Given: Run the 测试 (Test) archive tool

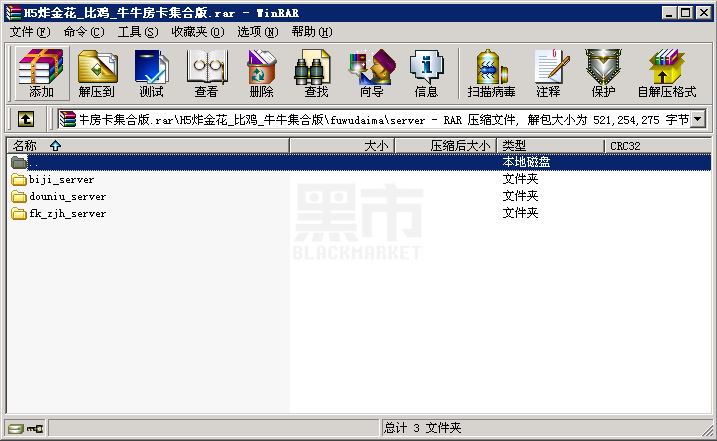Looking at the screenshot, I should (151, 73).
